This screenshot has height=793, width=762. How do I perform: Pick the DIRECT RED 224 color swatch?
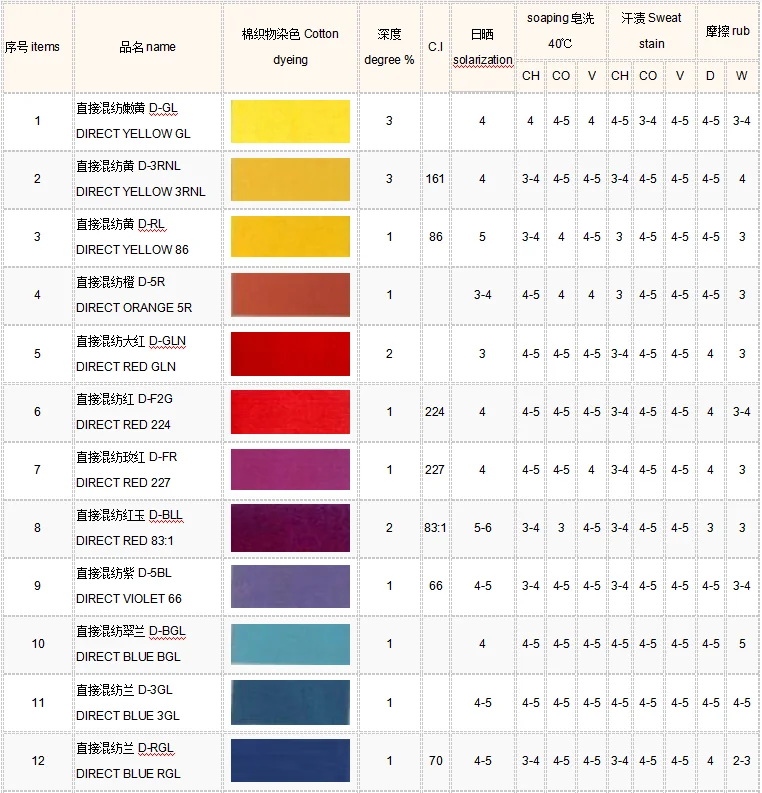coord(290,412)
